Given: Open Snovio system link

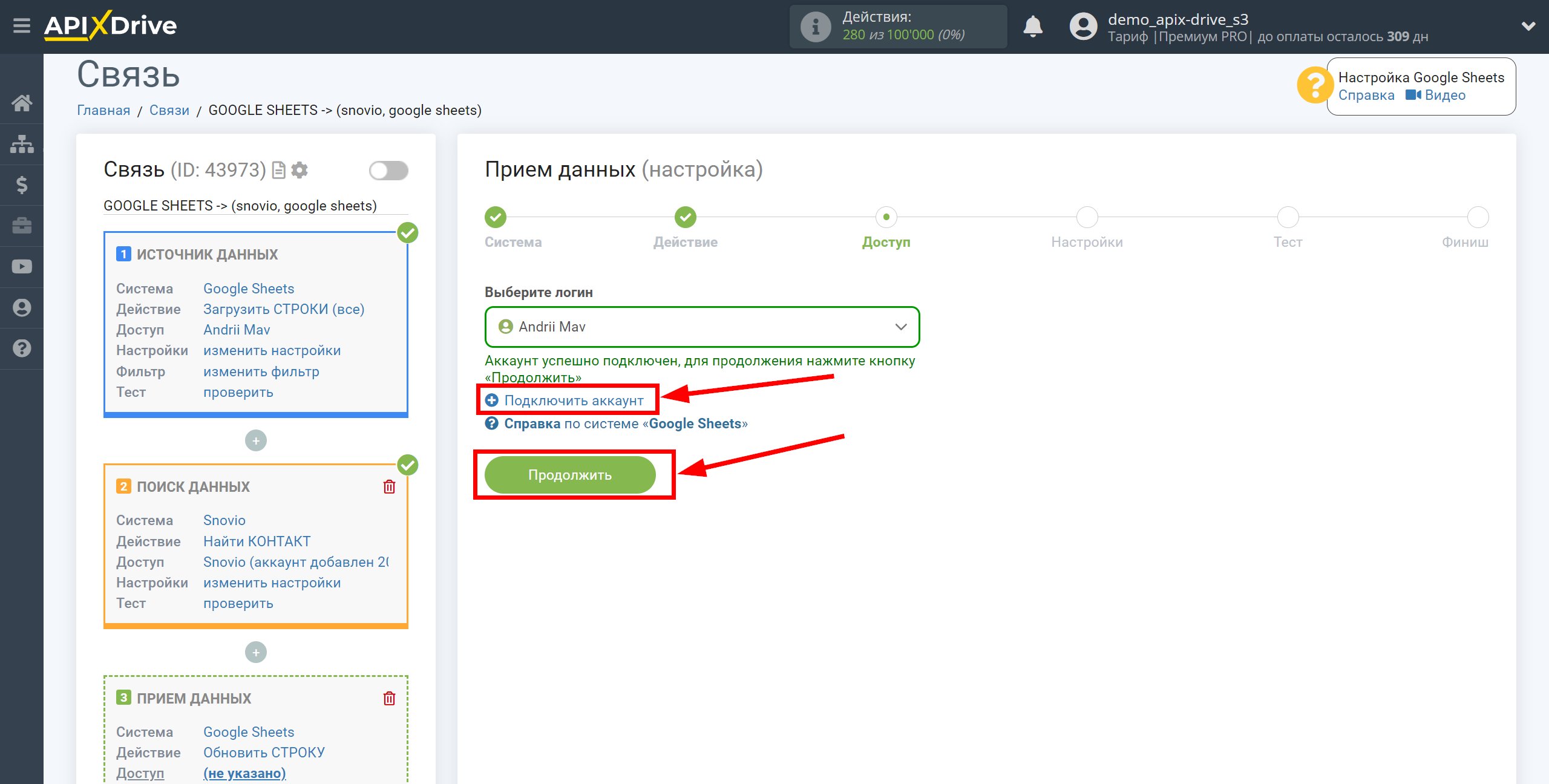Looking at the screenshot, I should pyautogui.click(x=224, y=520).
